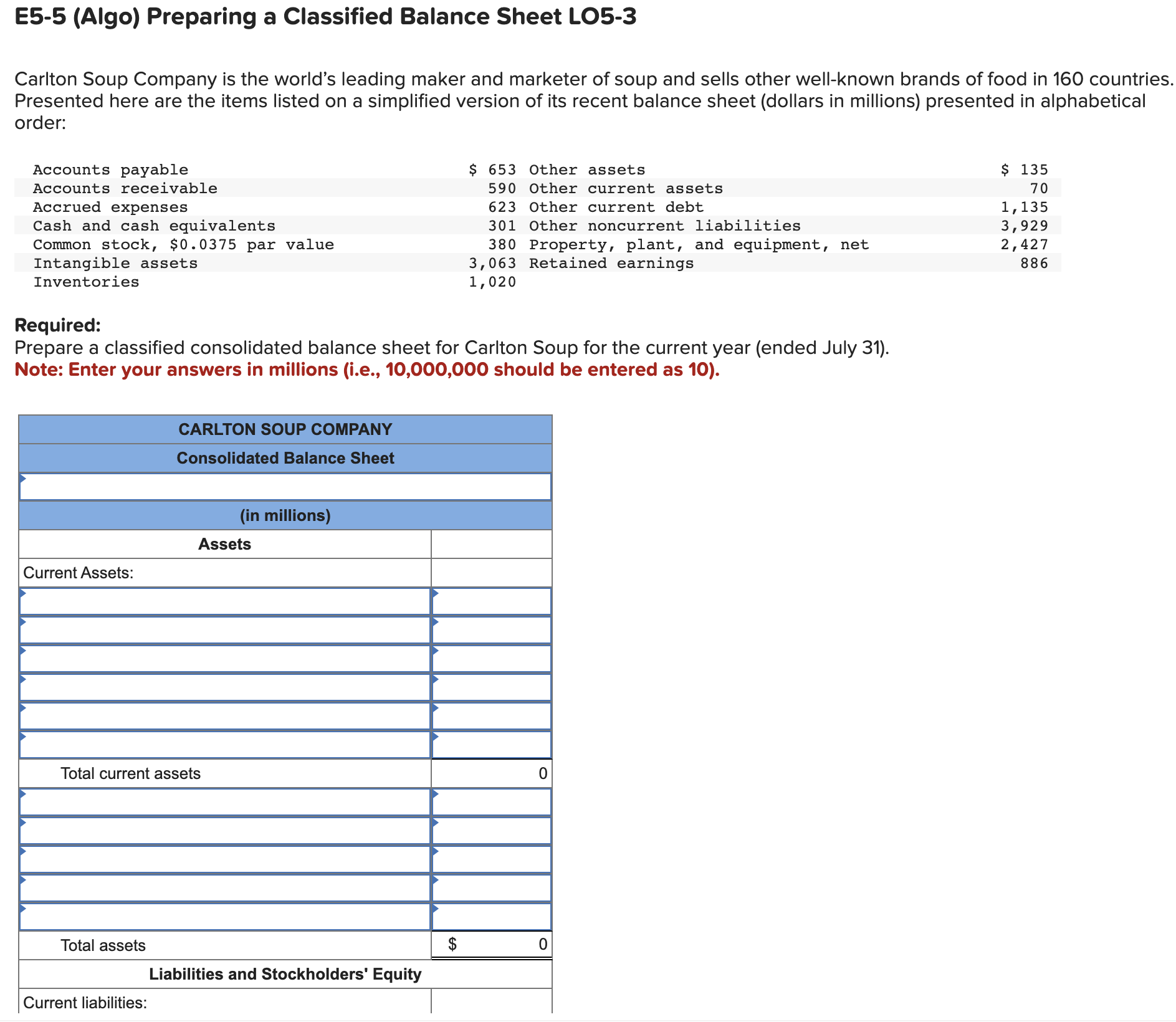Open the first account dropdown under Current Assets

click(x=224, y=601)
